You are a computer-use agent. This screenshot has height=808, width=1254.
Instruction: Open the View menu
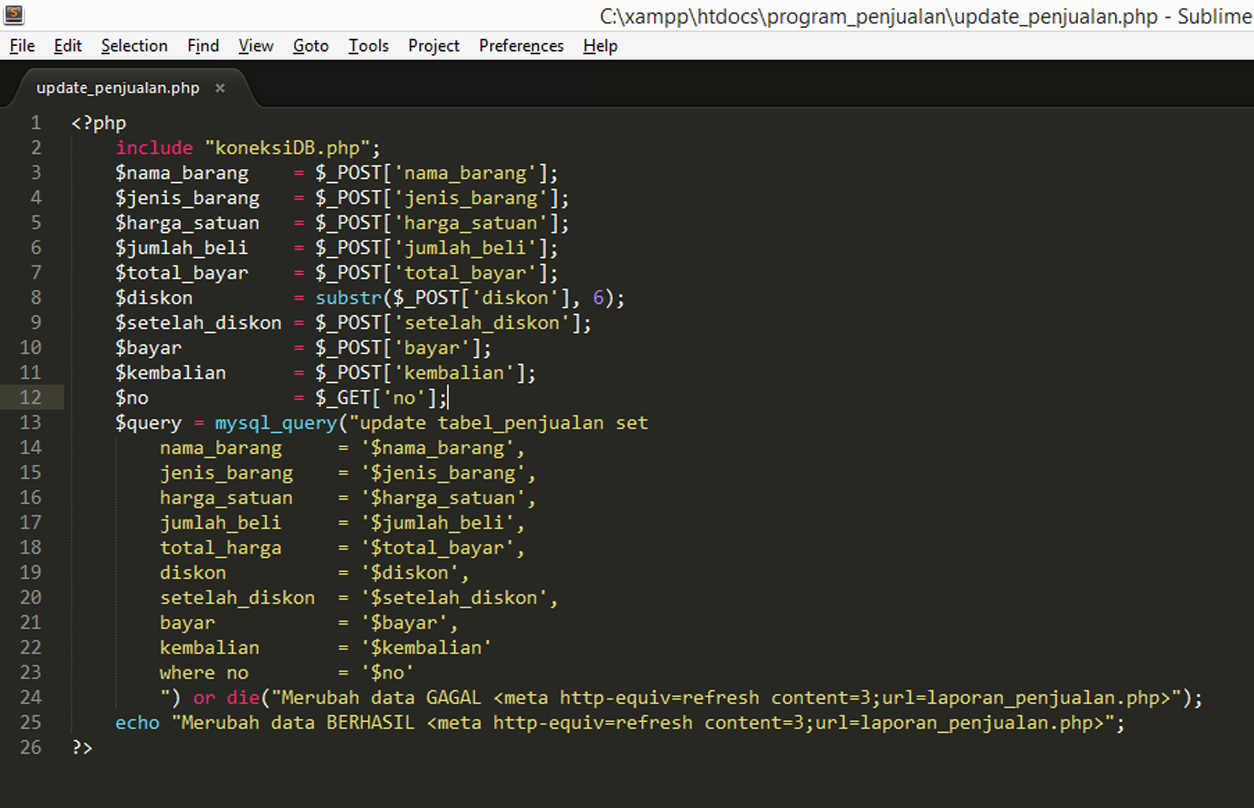click(256, 46)
